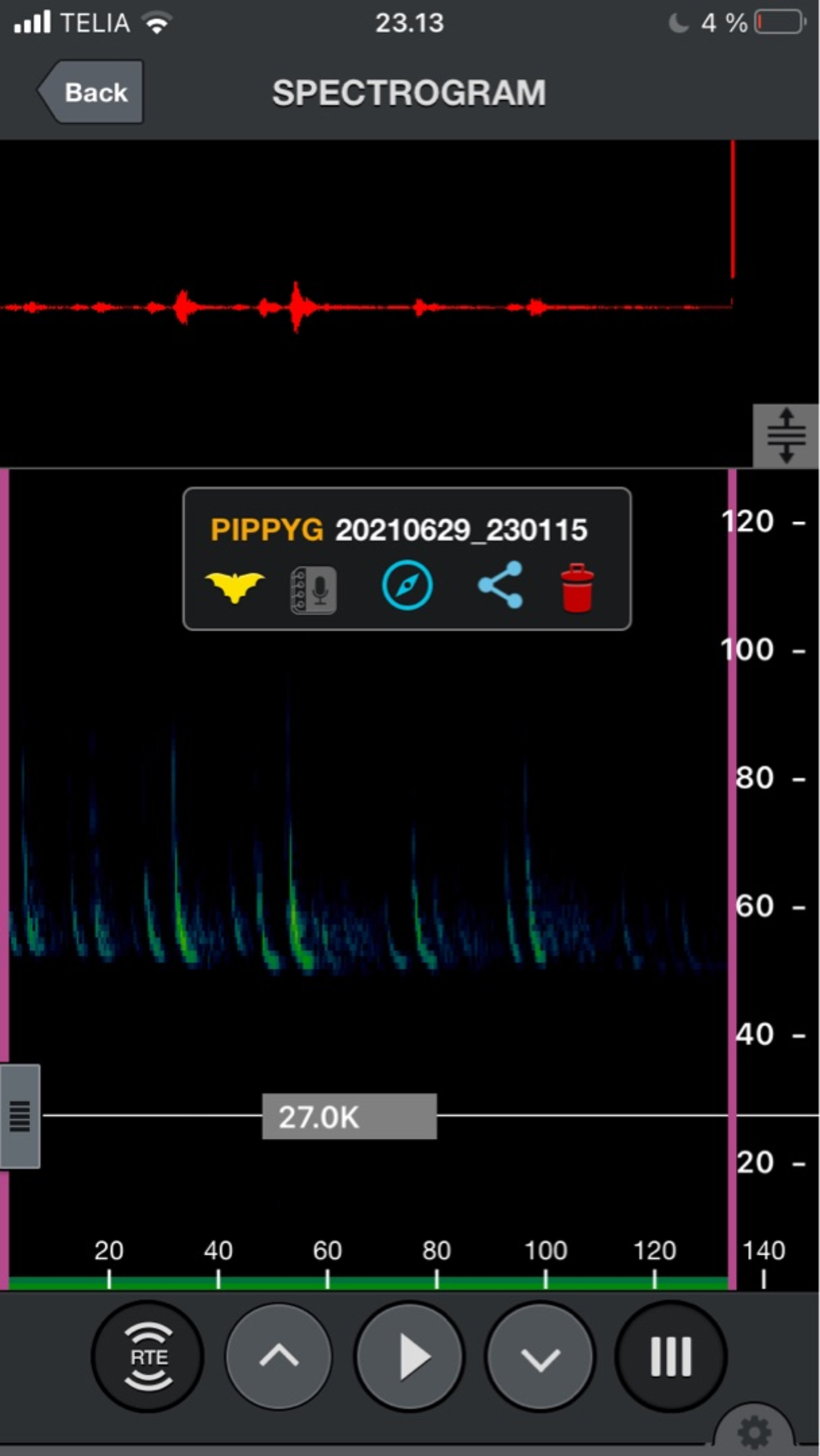820x1456 pixels.
Task: Go to next recording with down chevron
Action: tap(539, 1356)
